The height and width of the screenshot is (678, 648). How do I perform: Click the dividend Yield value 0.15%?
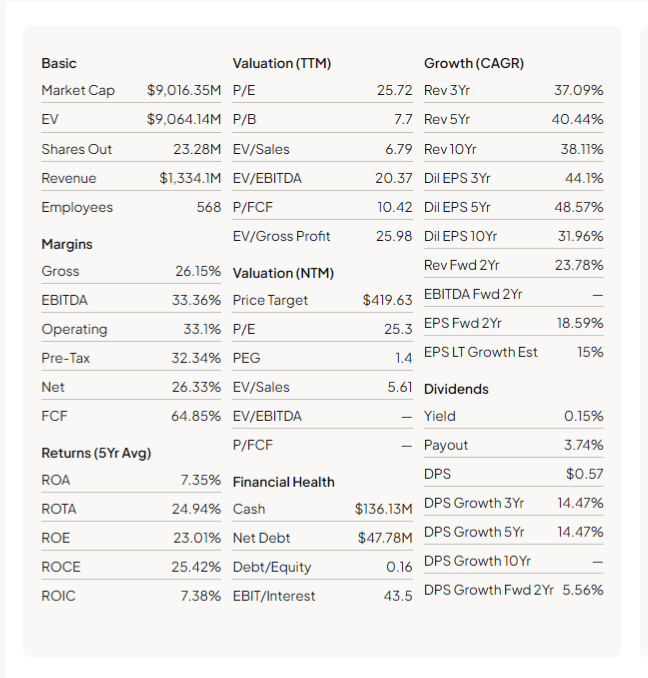click(584, 416)
